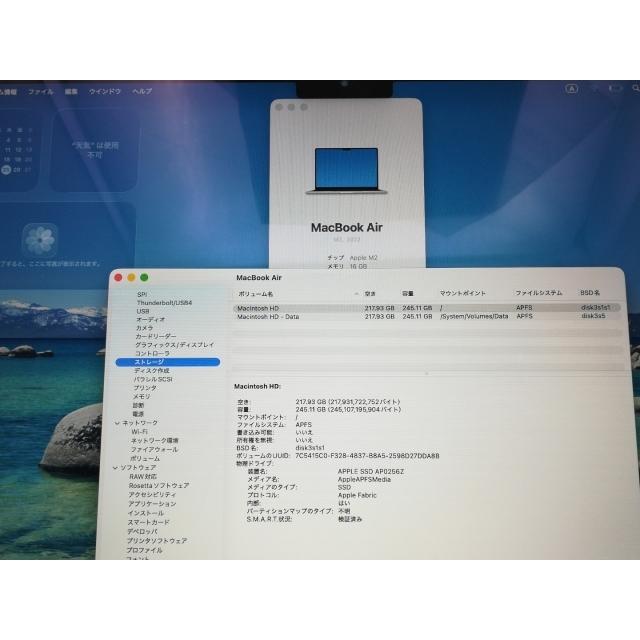Sort volumes by 容量 column header

point(408,293)
